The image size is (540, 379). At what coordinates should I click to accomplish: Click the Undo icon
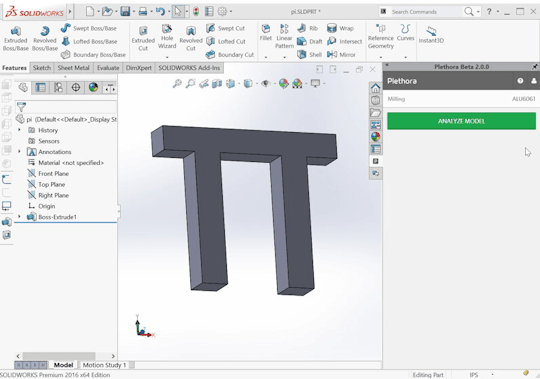(160, 11)
